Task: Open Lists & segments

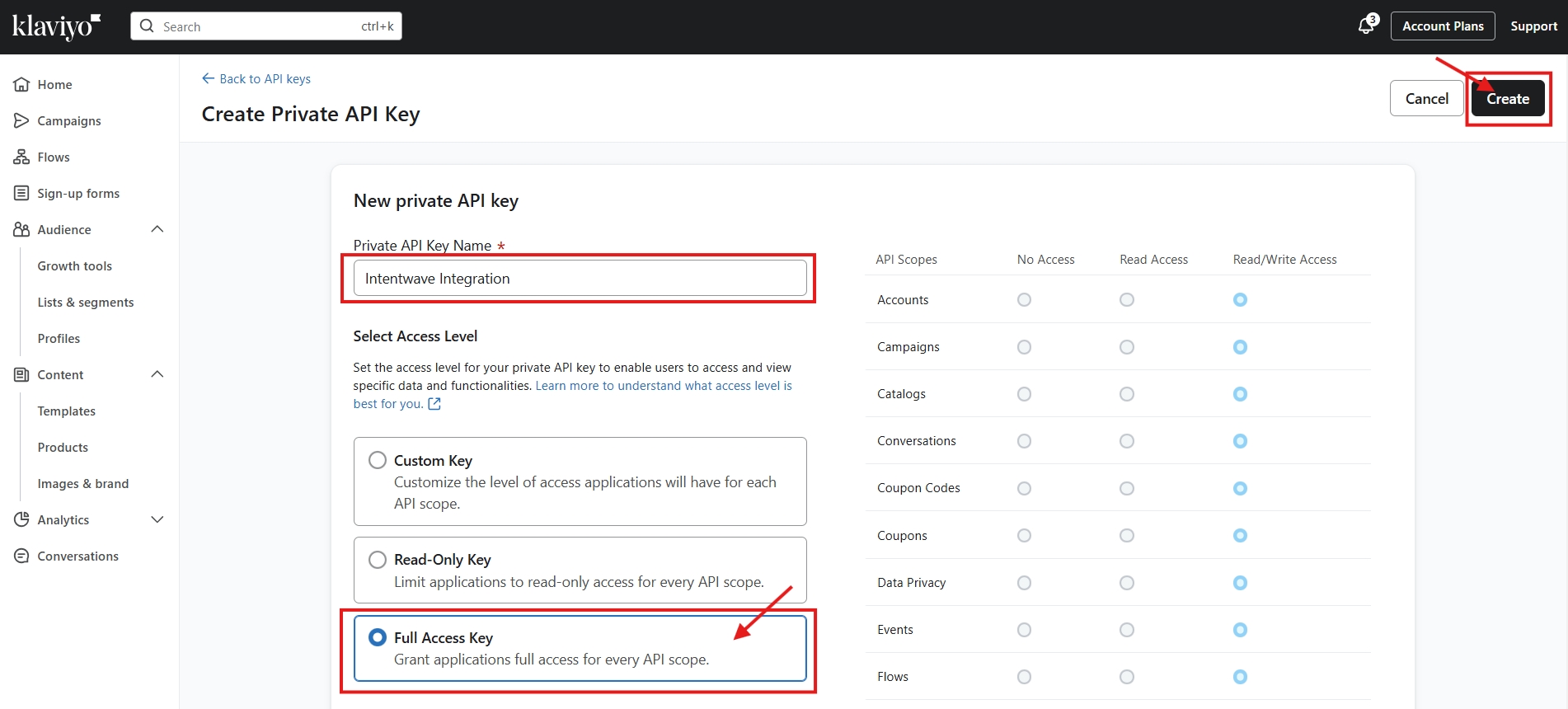Action: point(86,302)
